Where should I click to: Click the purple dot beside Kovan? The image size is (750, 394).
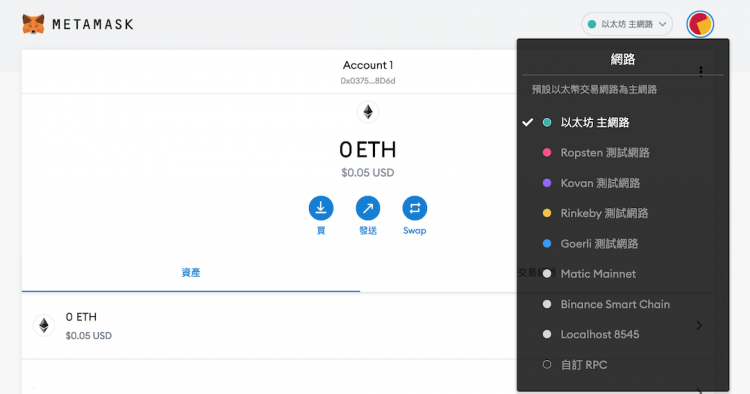click(547, 183)
